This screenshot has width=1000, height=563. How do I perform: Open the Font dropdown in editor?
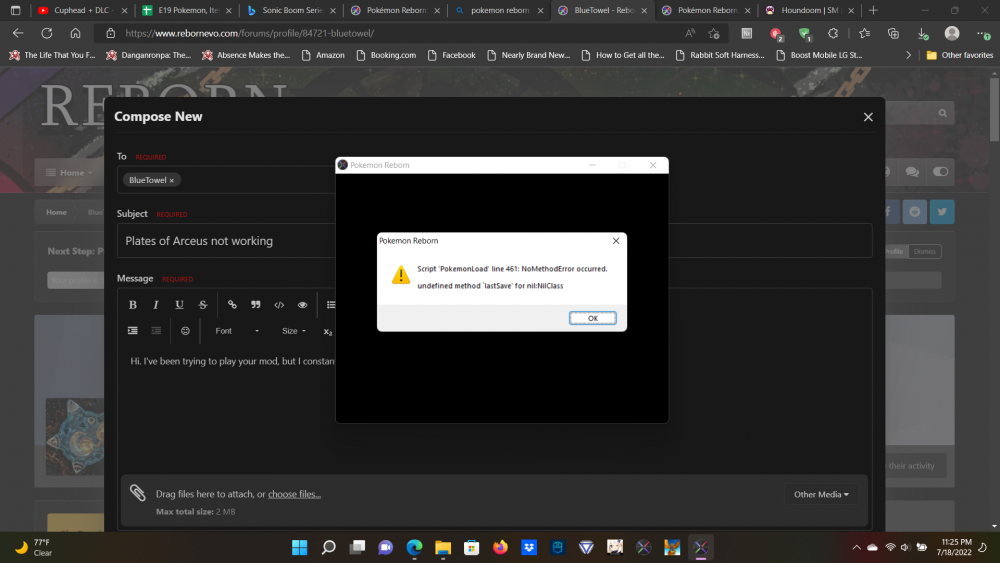(237, 331)
